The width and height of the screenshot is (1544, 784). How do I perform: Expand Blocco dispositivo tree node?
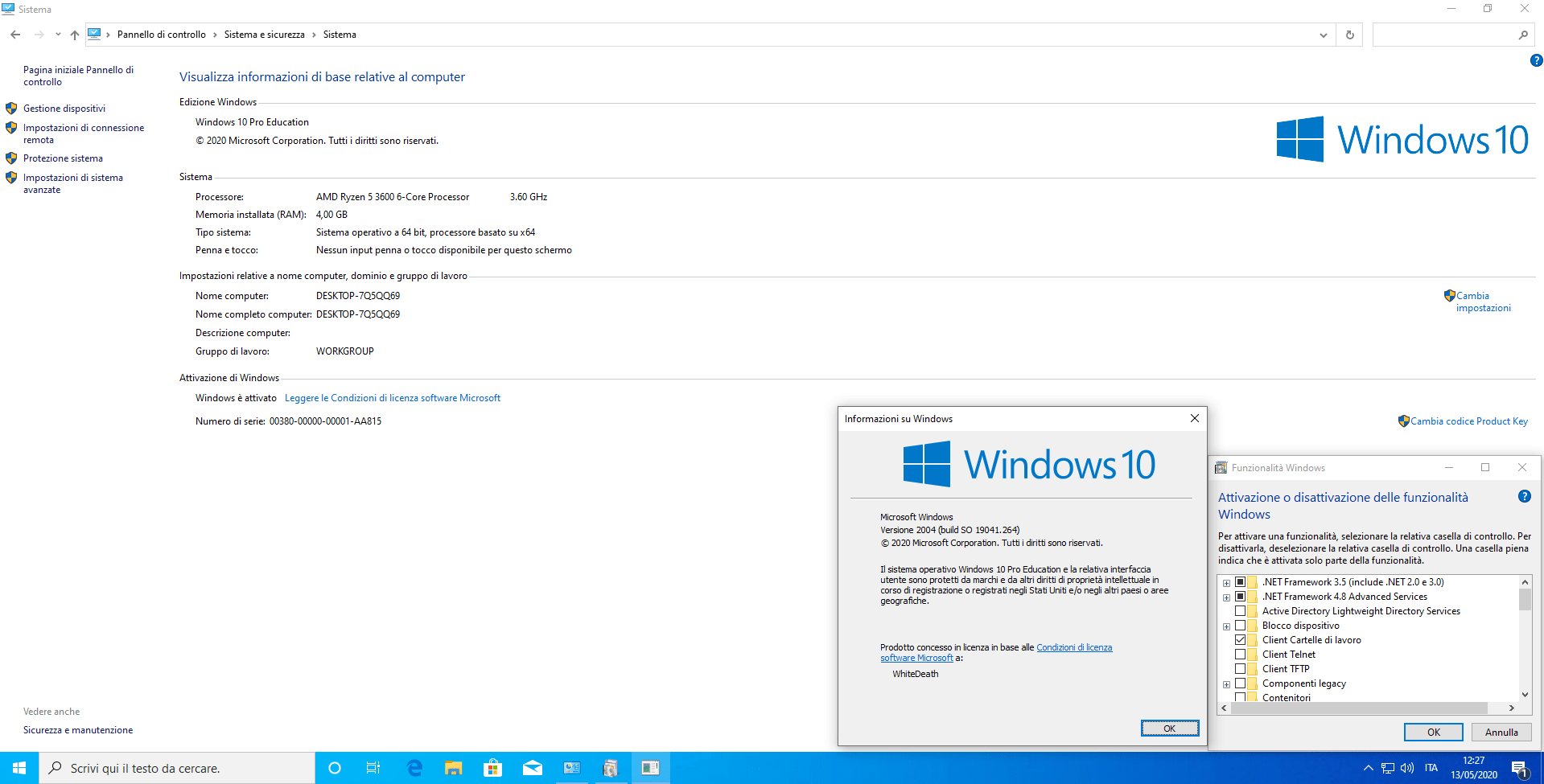pos(1226,626)
